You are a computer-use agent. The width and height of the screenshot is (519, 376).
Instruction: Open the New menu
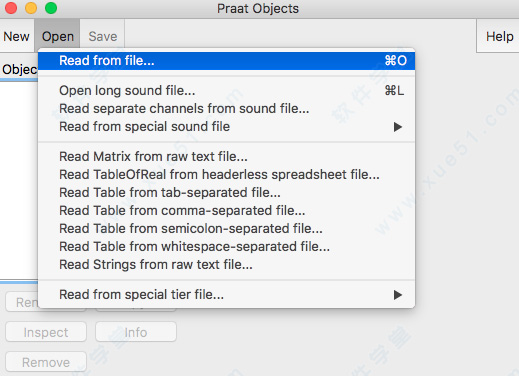click(17, 36)
